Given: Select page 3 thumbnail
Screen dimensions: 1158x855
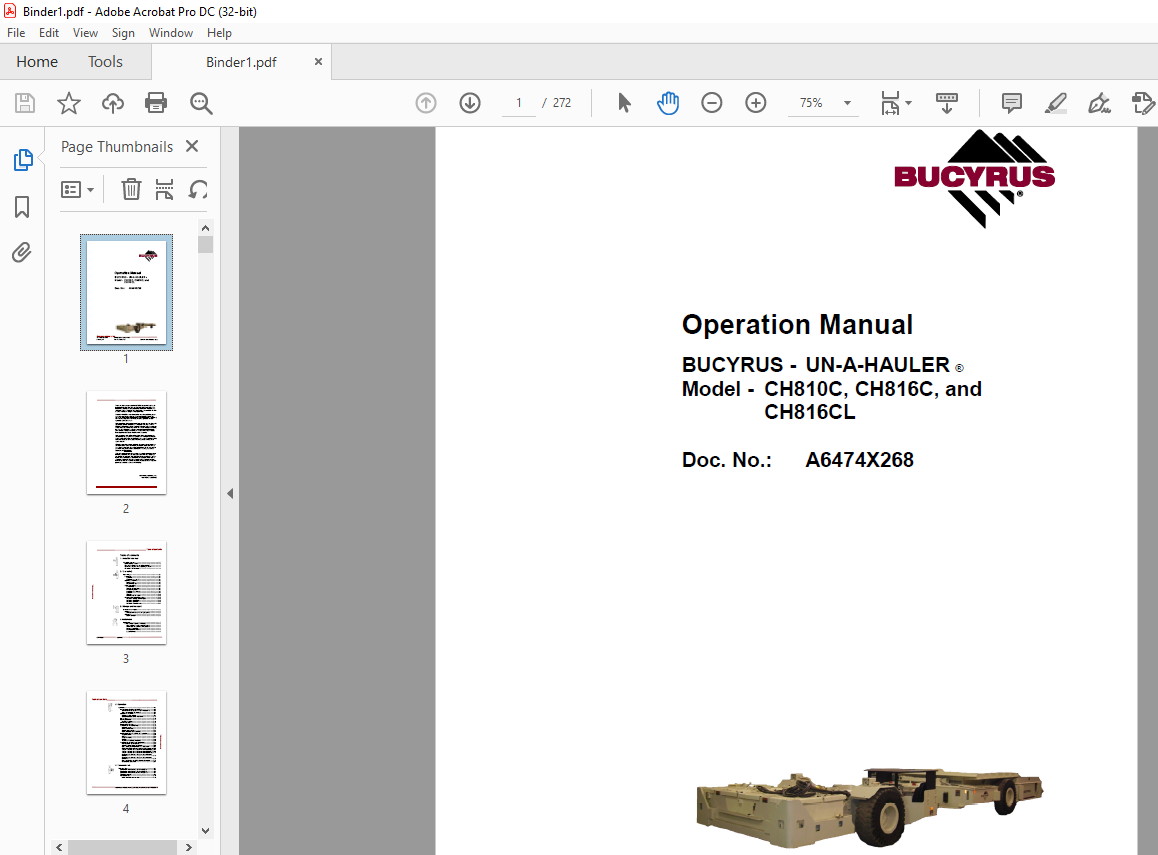Looking at the screenshot, I should 126,593.
